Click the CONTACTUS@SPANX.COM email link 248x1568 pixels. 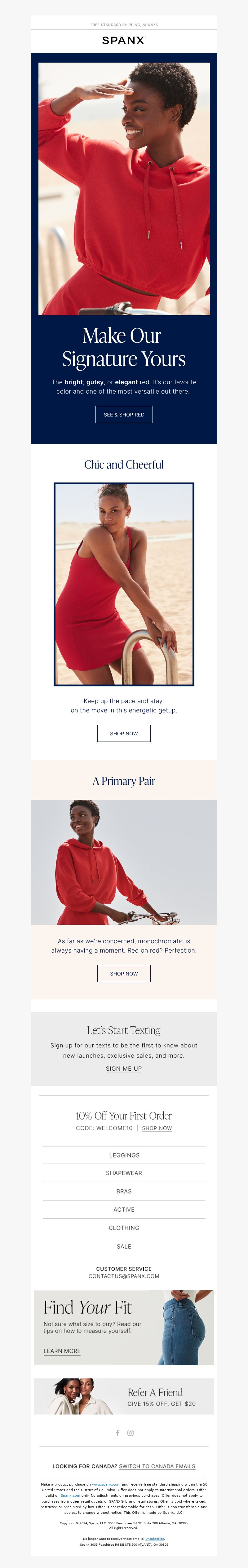[124, 1276]
